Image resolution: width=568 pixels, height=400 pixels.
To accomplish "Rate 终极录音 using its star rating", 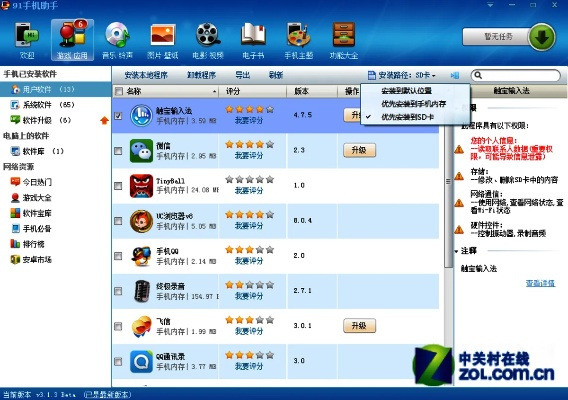I will [249, 285].
